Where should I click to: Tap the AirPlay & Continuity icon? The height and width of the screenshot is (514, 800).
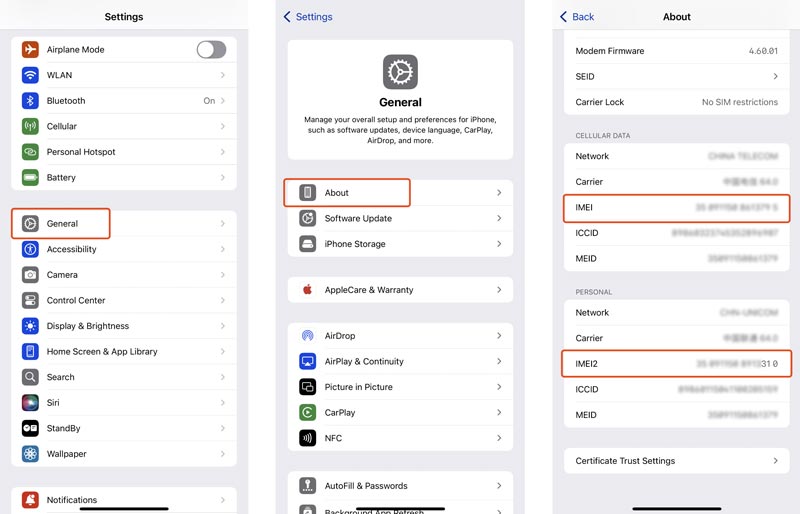coord(308,361)
